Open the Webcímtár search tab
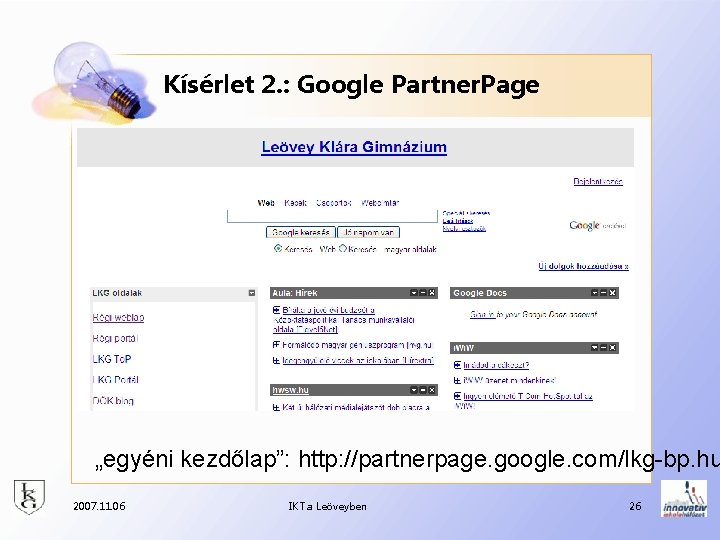 (380, 202)
